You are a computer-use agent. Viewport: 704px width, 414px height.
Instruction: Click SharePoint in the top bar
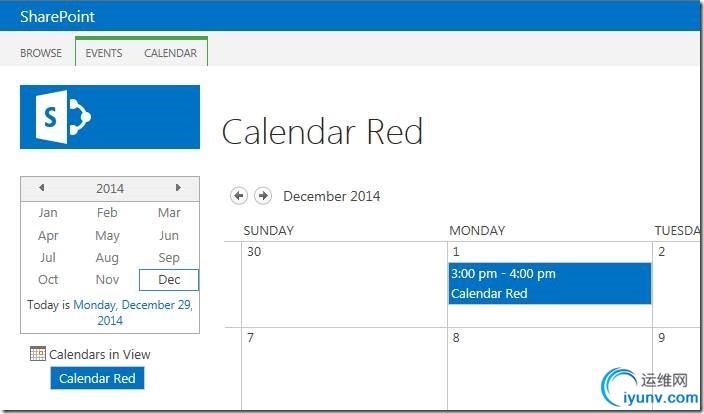[x=52, y=16]
